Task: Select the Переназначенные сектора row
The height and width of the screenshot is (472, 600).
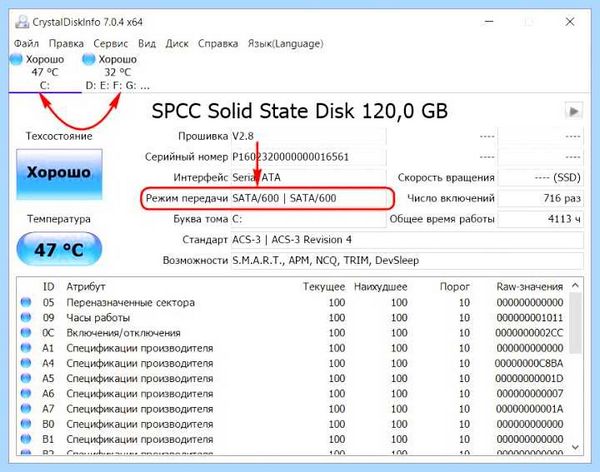Action: coord(293,302)
